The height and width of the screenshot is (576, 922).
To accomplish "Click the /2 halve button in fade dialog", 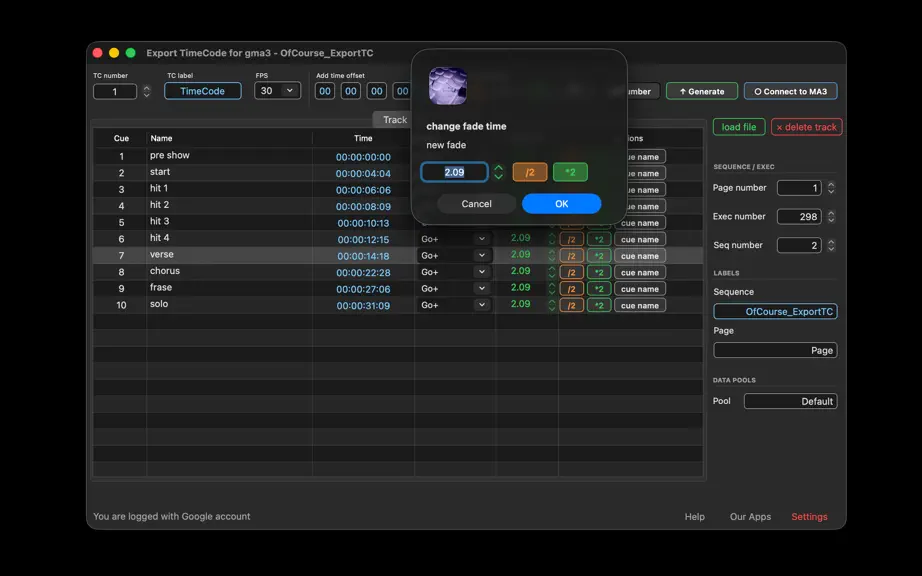I will [x=530, y=172].
